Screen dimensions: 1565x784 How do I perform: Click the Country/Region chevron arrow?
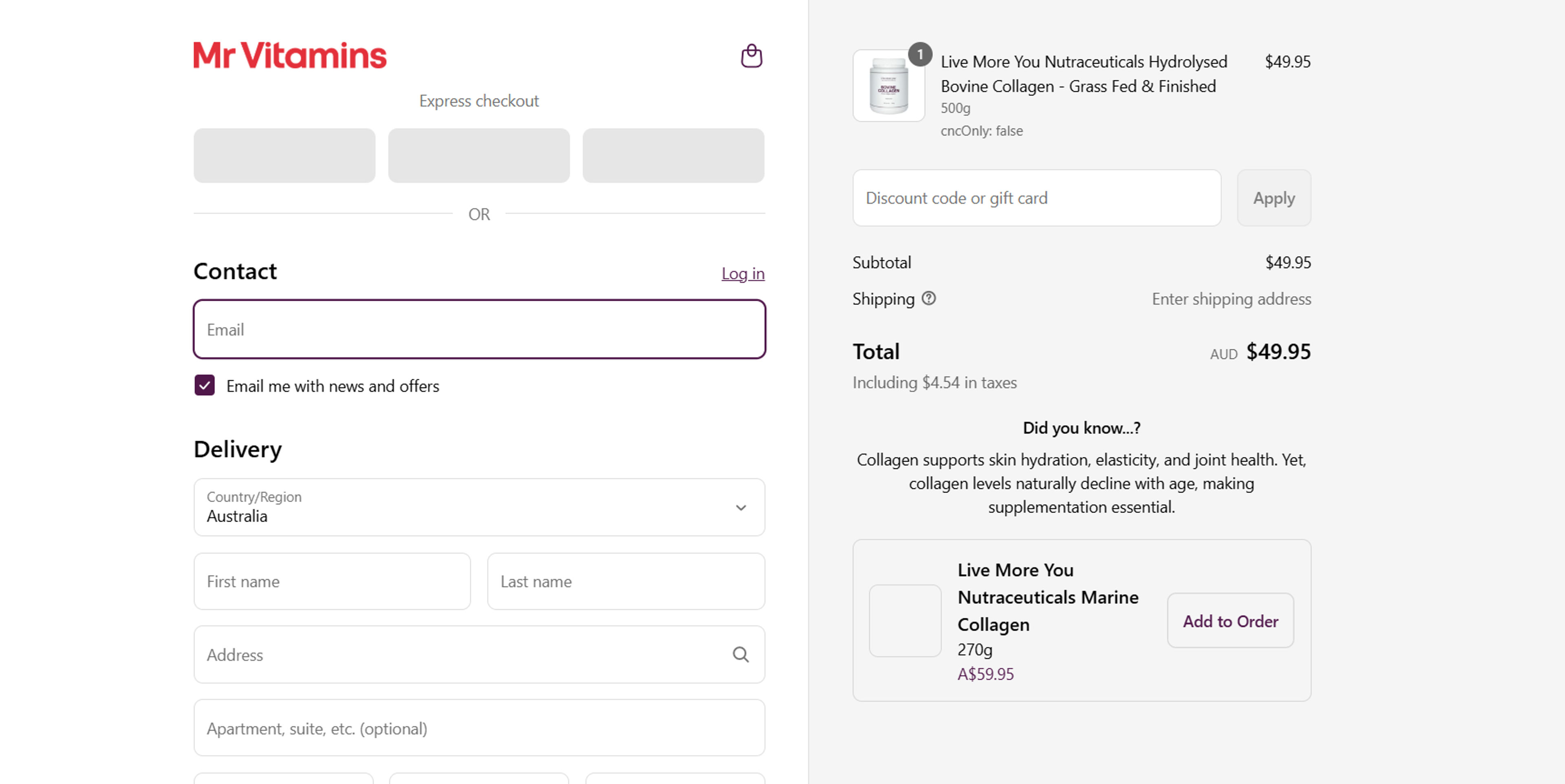click(x=741, y=507)
